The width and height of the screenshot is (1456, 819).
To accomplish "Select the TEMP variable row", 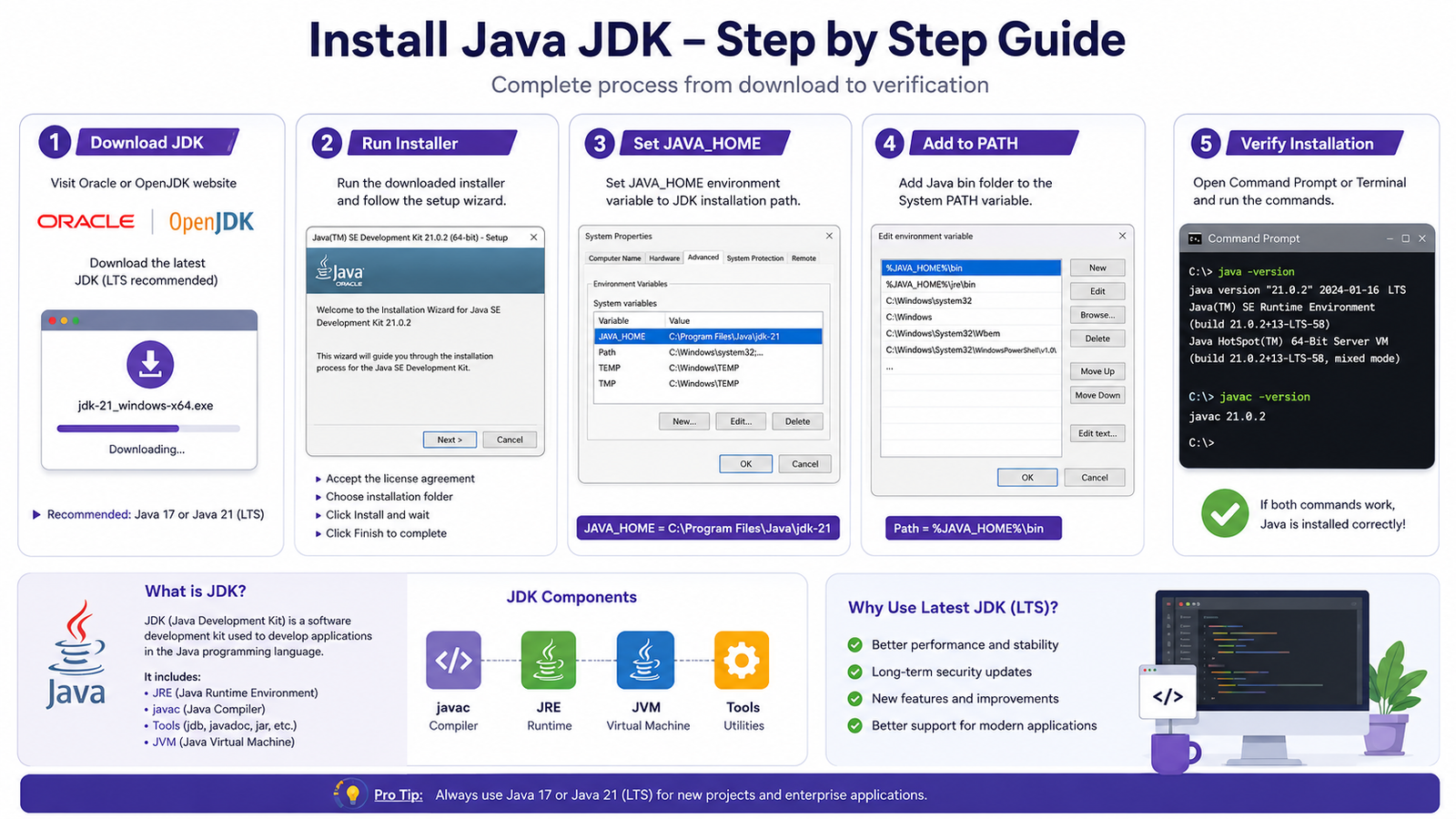I will tap(708, 368).
